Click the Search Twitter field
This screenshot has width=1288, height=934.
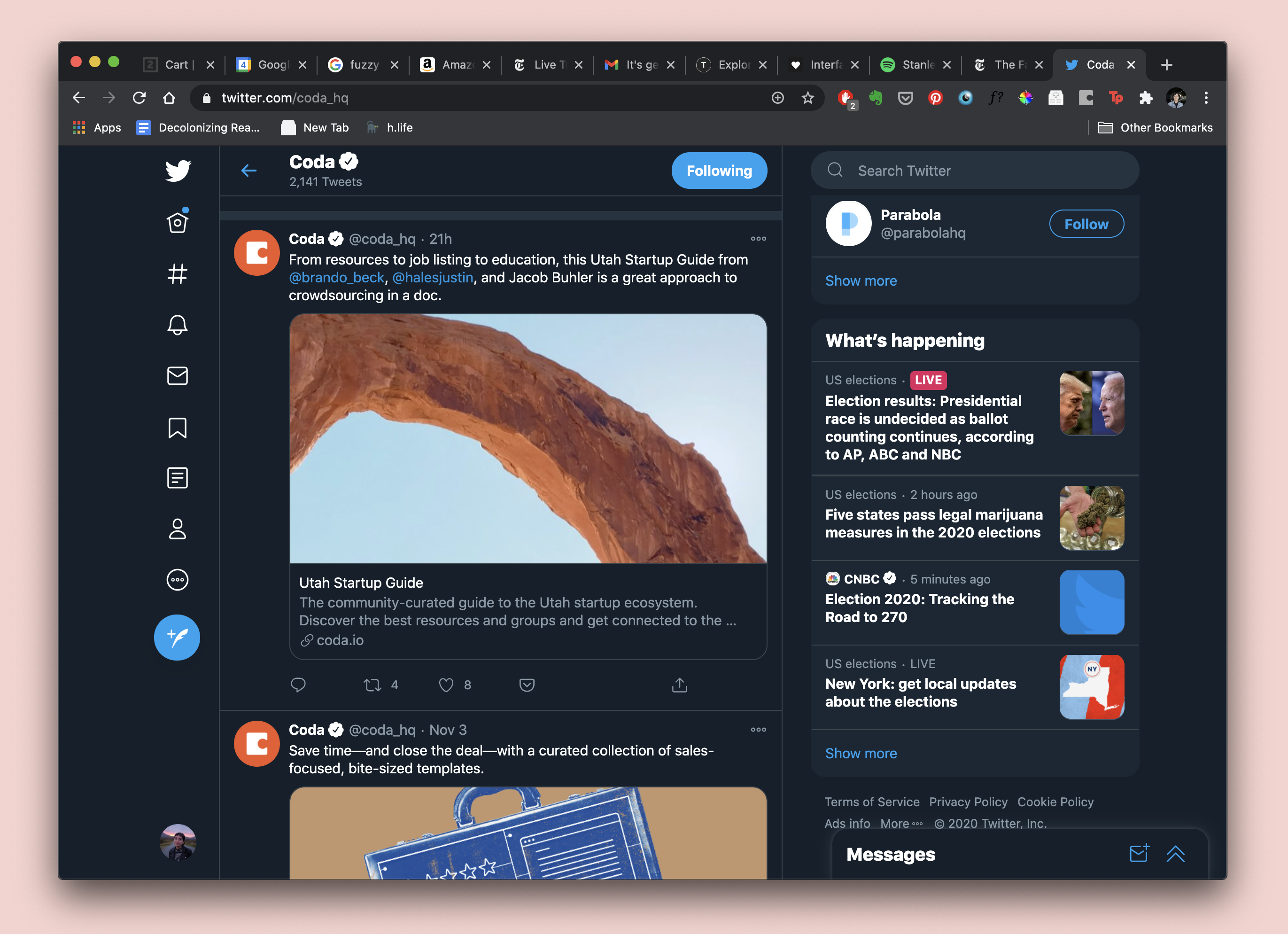point(975,171)
